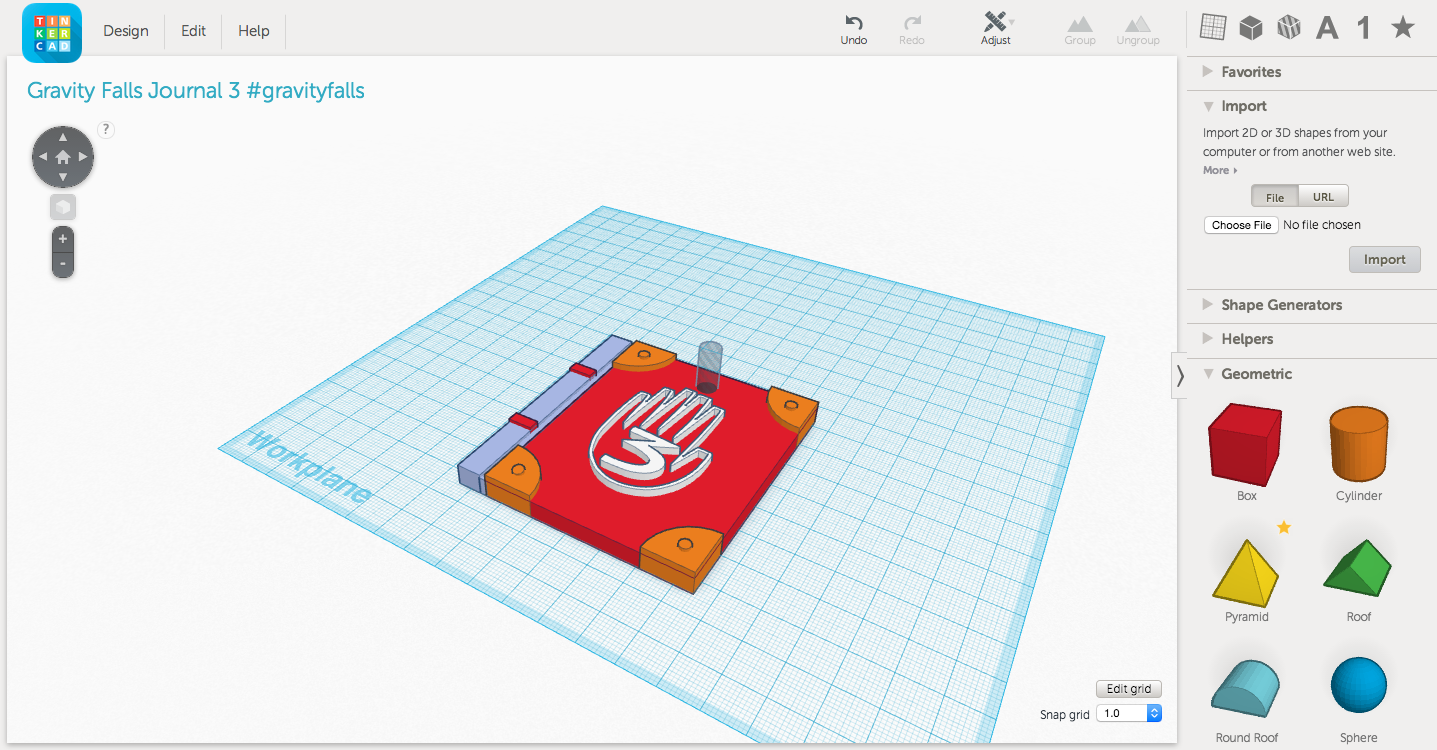Rotate view up with top arrow

point(63,136)
